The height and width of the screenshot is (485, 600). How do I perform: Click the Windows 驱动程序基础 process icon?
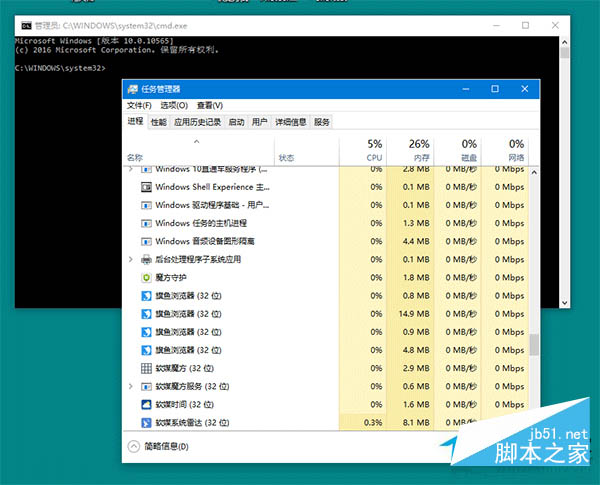146,206
